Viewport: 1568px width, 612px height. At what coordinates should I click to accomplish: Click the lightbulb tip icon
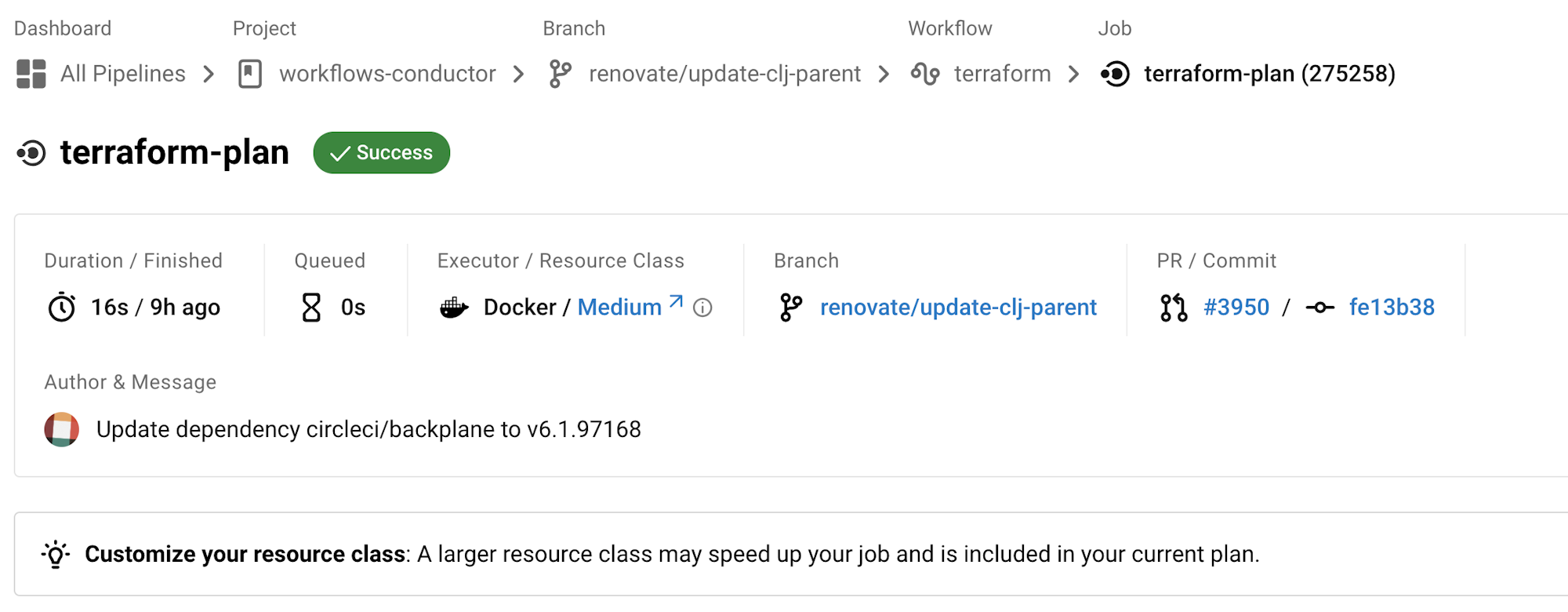pos(56,554)
